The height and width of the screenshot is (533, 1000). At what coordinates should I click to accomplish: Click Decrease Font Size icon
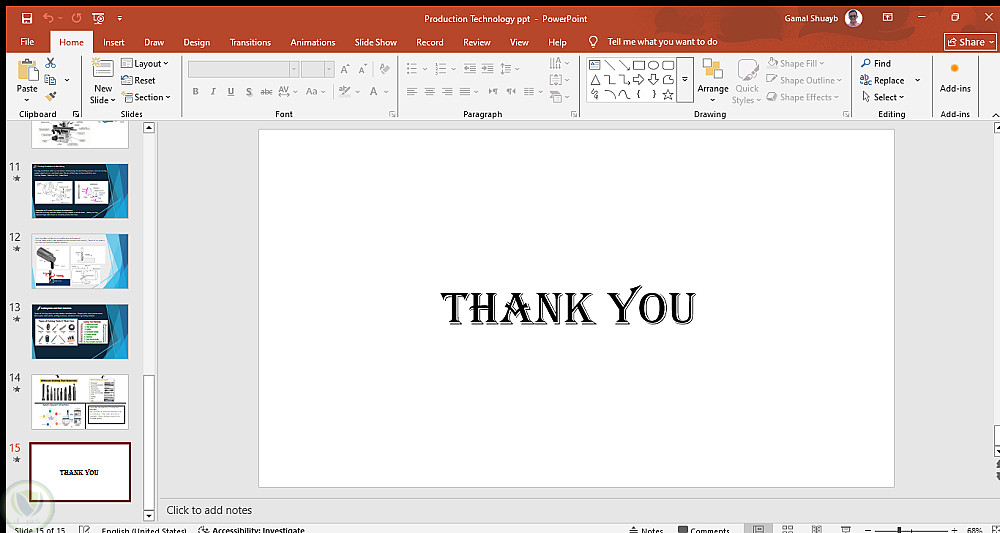(363, 69)
